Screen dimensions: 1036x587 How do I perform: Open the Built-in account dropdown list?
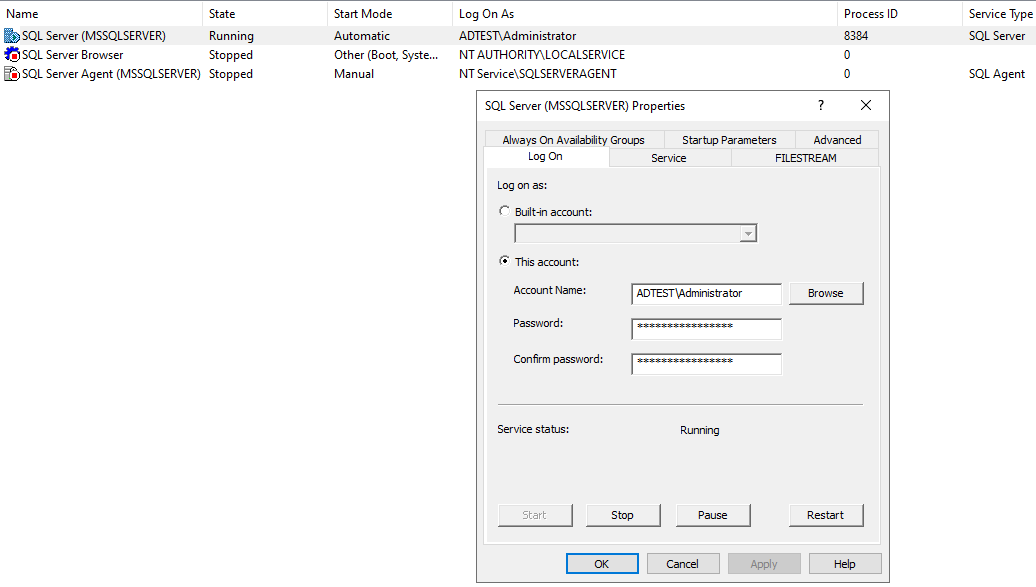pyautogui.click(x=748, y=233)
